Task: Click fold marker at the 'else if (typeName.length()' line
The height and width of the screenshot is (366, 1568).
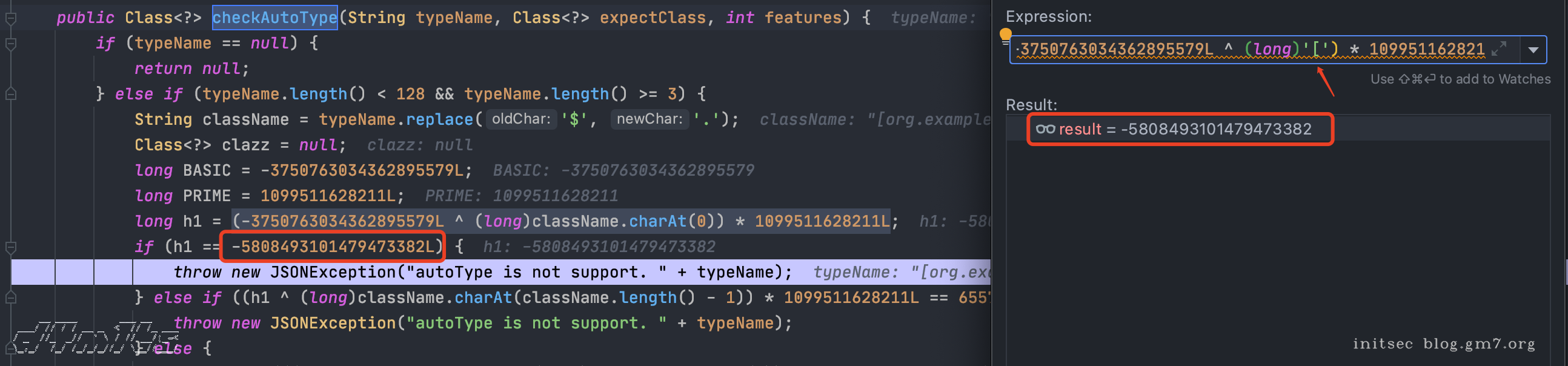Action: coord(10,95)
